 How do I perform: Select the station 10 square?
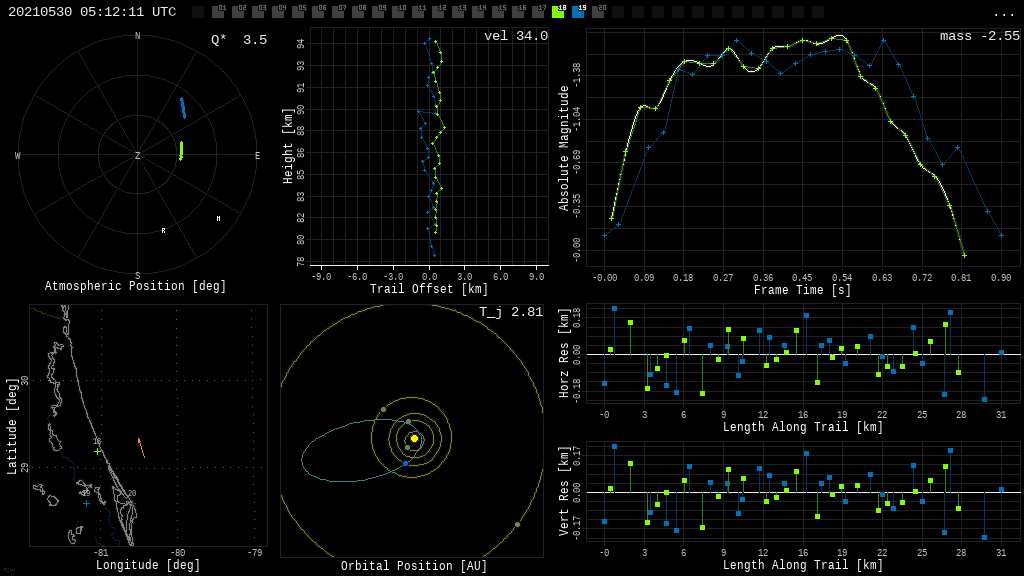pos(398,12)
